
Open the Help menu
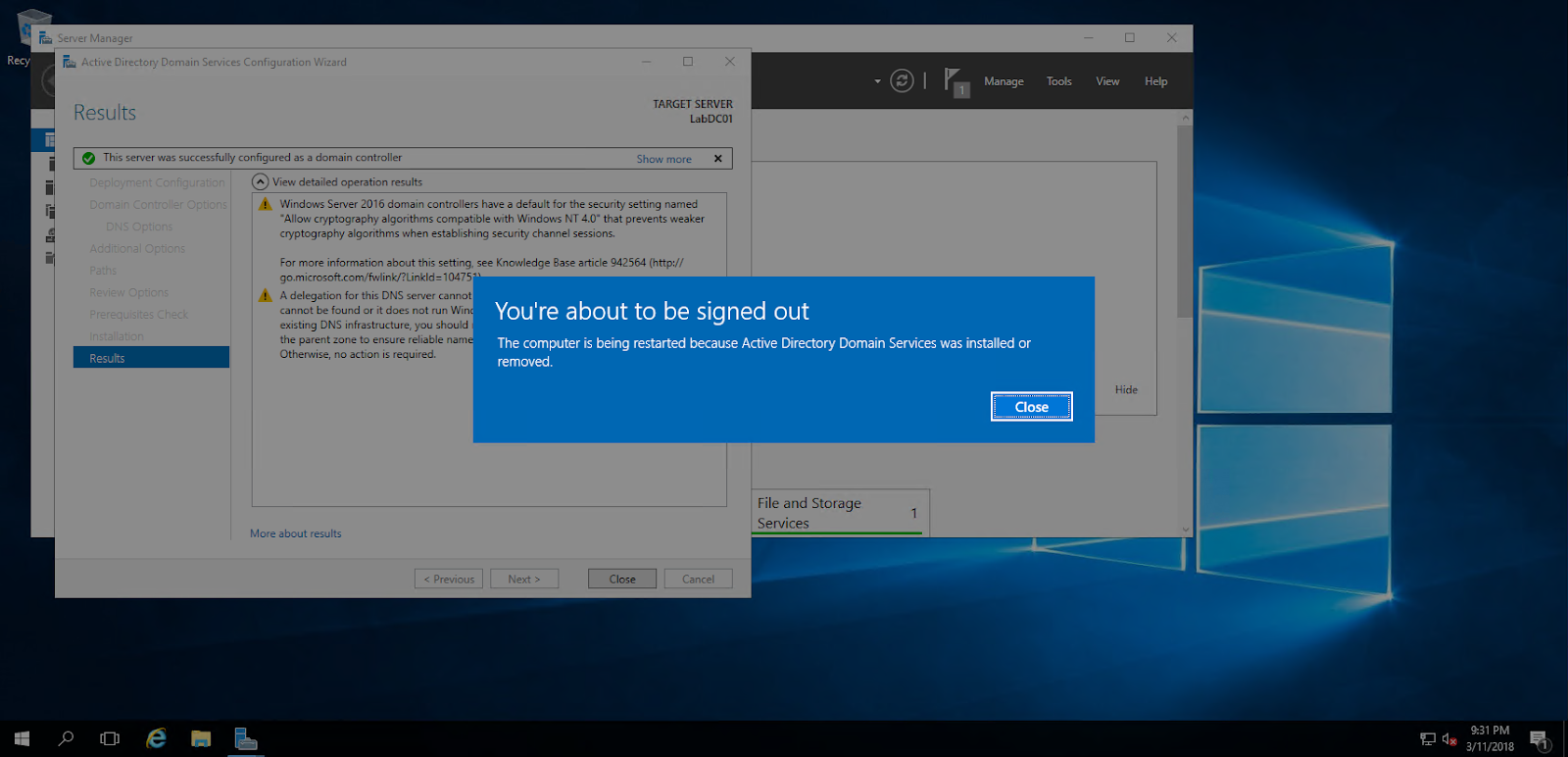[x=1155, y=81]
